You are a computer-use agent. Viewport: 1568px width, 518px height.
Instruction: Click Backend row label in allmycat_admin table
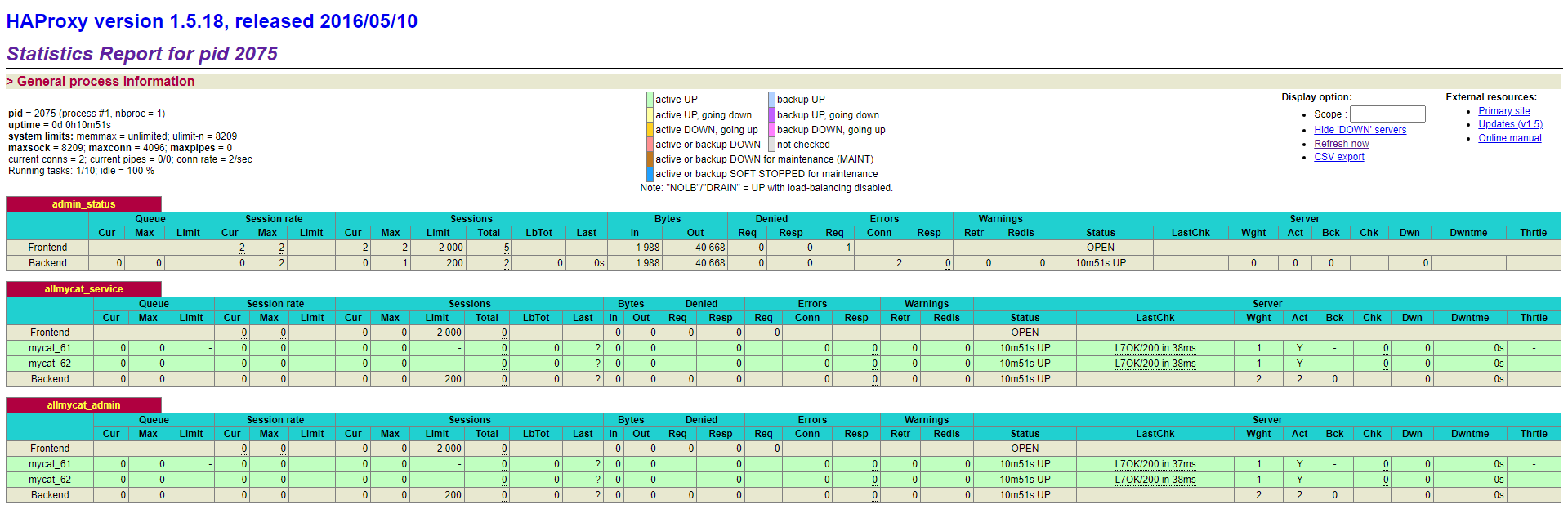click(50, 495)
